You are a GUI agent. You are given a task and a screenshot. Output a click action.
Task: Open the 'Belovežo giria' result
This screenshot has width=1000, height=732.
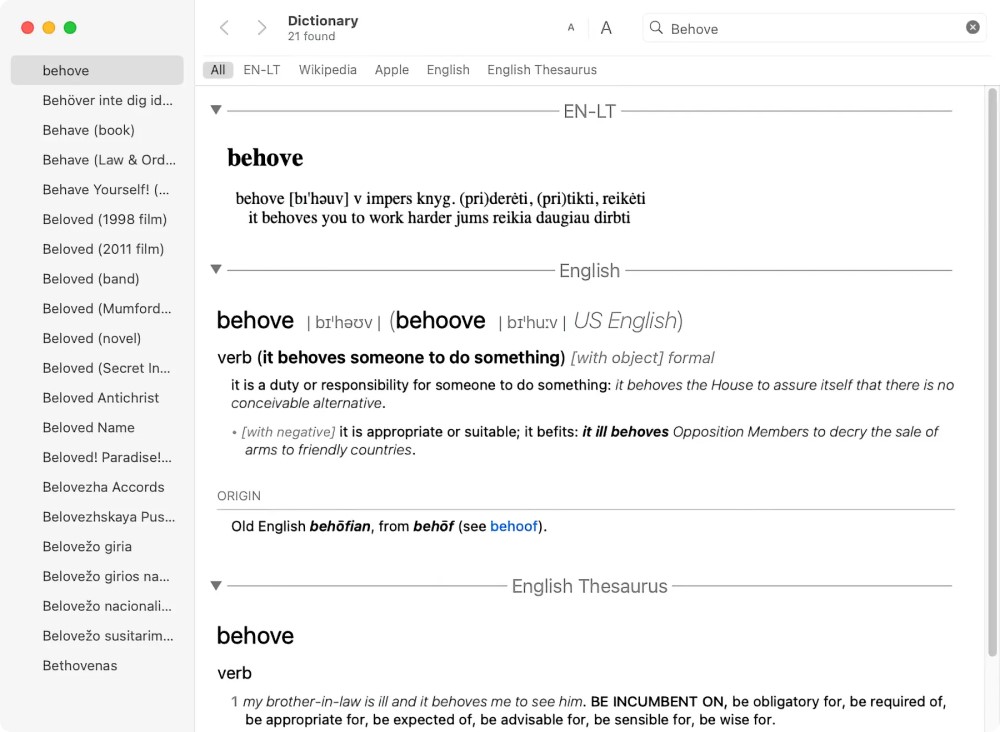[x=97, y=546]
